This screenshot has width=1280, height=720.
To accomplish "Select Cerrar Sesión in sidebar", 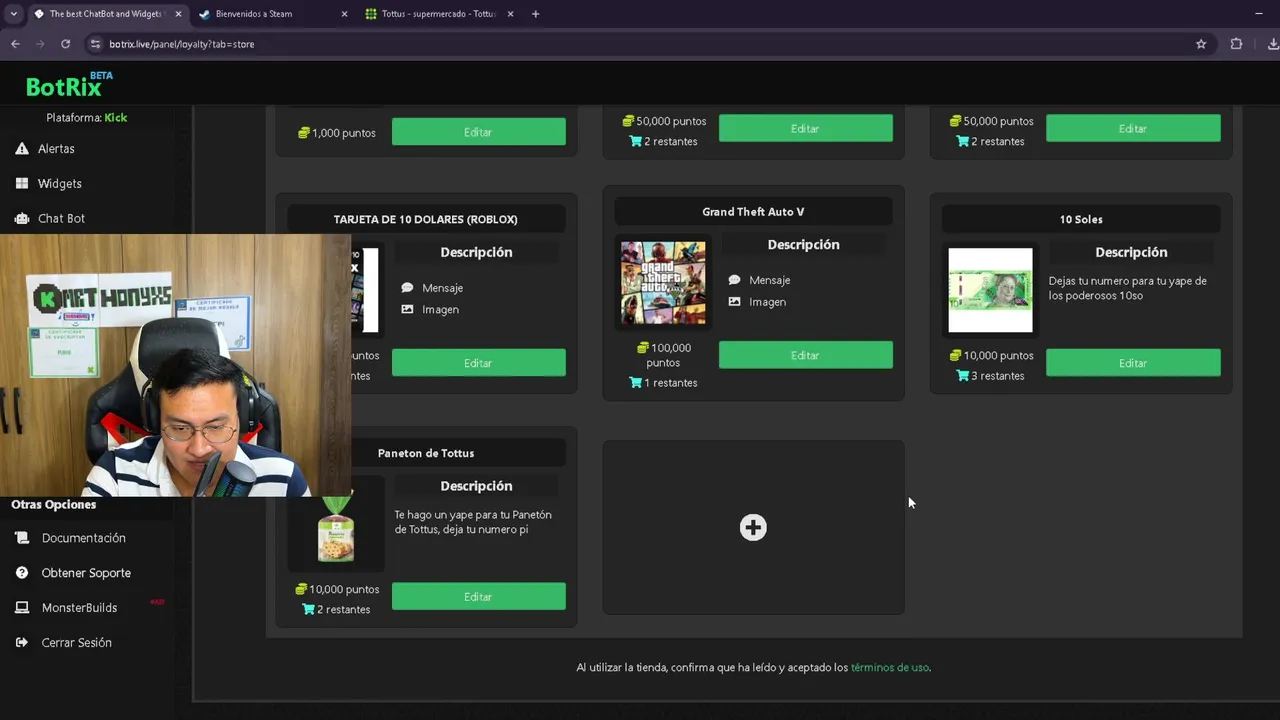I will (76, 643).
